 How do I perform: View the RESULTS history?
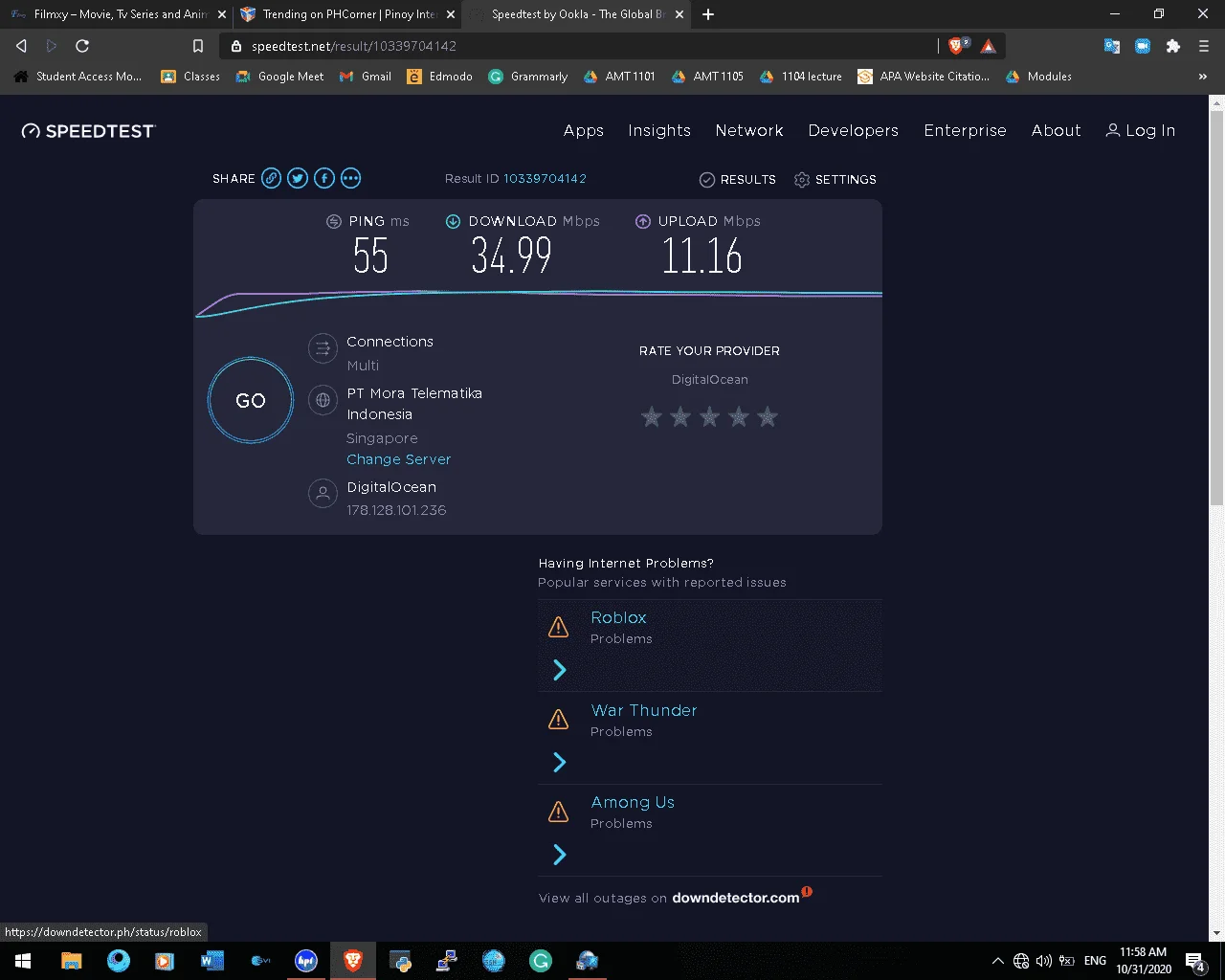[x=738, y=179]
